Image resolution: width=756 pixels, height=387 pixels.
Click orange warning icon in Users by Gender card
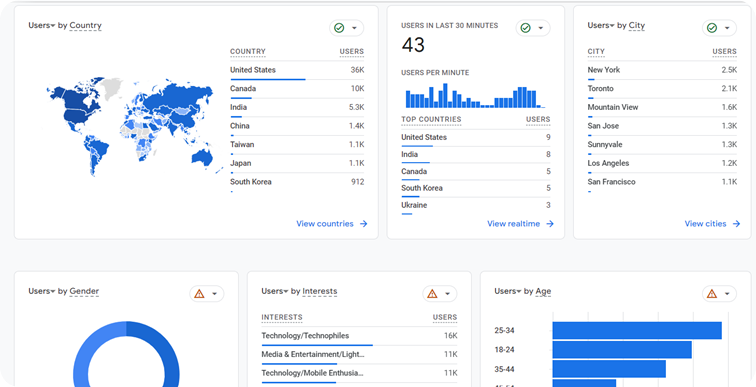click(199, 294)
